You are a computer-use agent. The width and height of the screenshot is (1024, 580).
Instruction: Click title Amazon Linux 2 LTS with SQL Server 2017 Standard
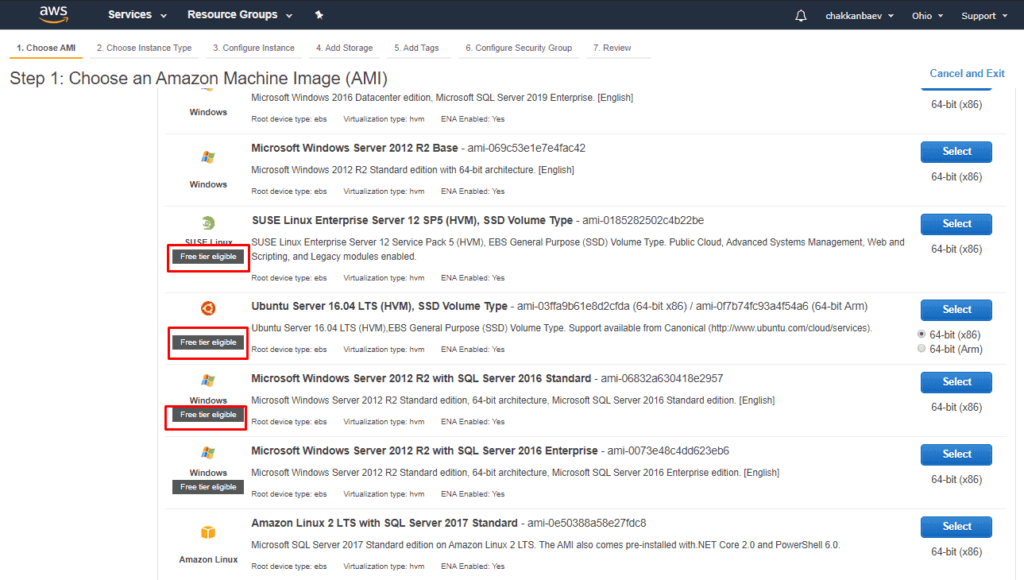pyautogui.click(x=384, y=523)
